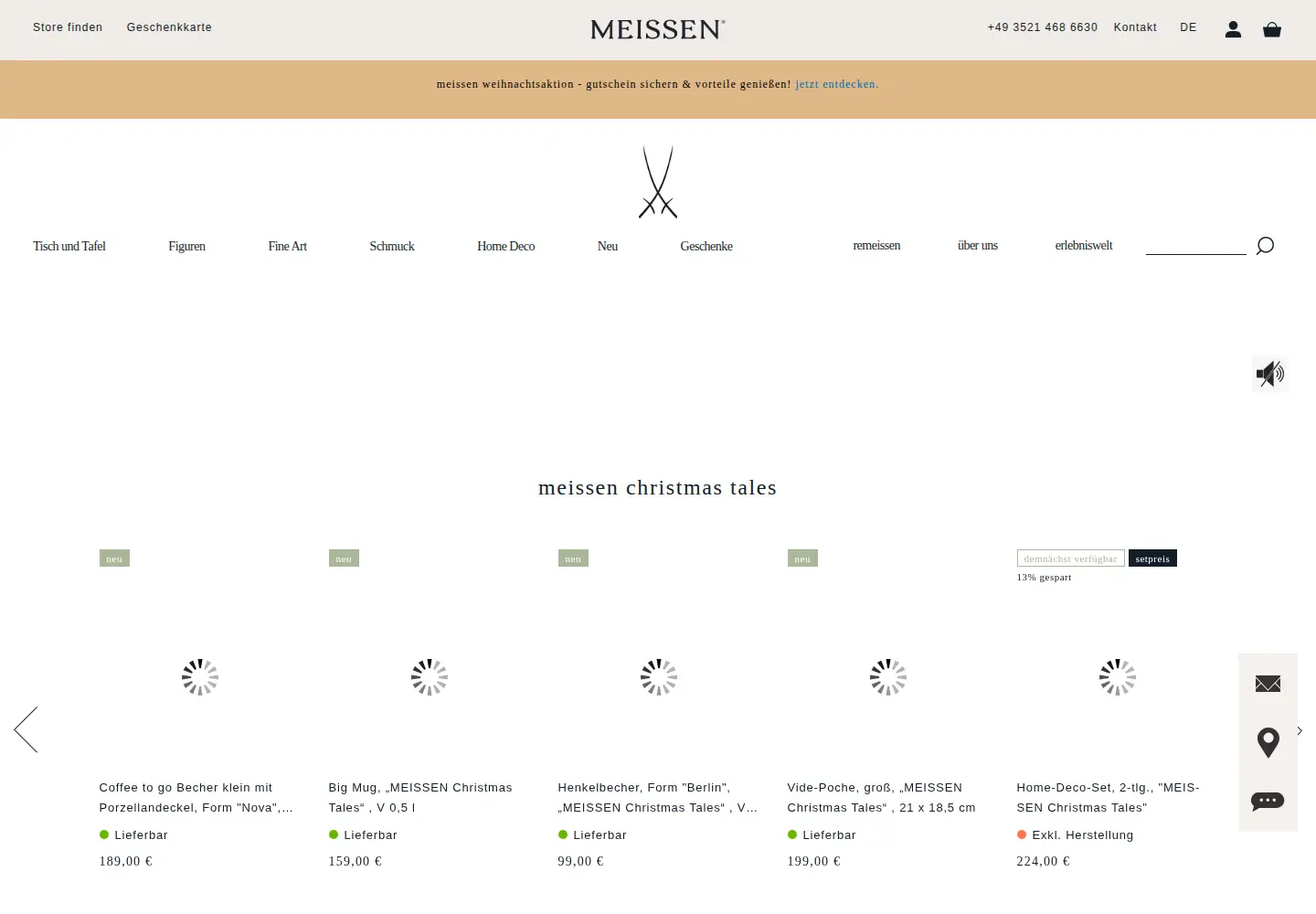Click the MEISSEN wordmark logo
Screen dimensions: 1316x914
(658, 29)
